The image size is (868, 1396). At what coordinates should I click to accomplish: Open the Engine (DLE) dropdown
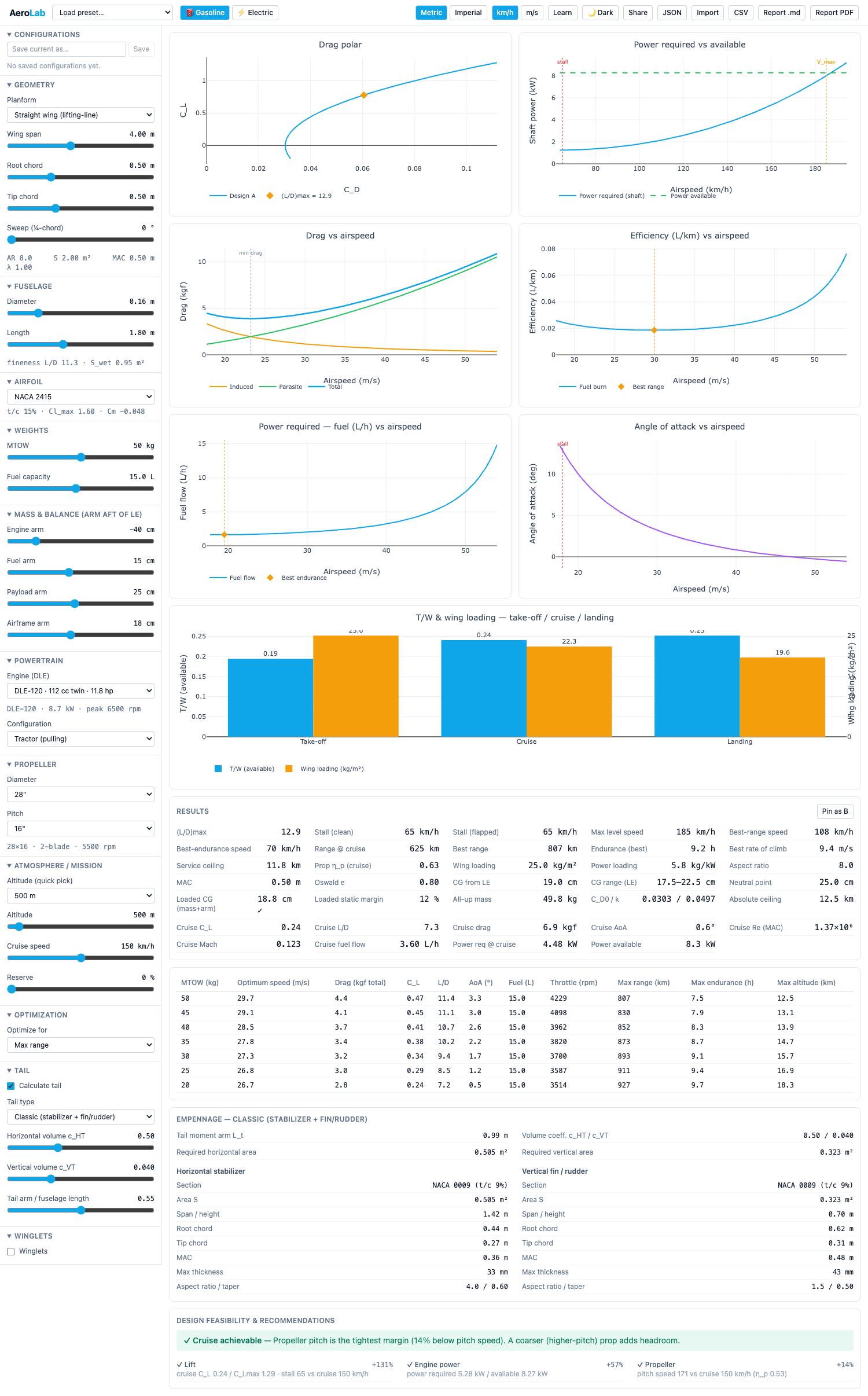click(x=80, y=690)
